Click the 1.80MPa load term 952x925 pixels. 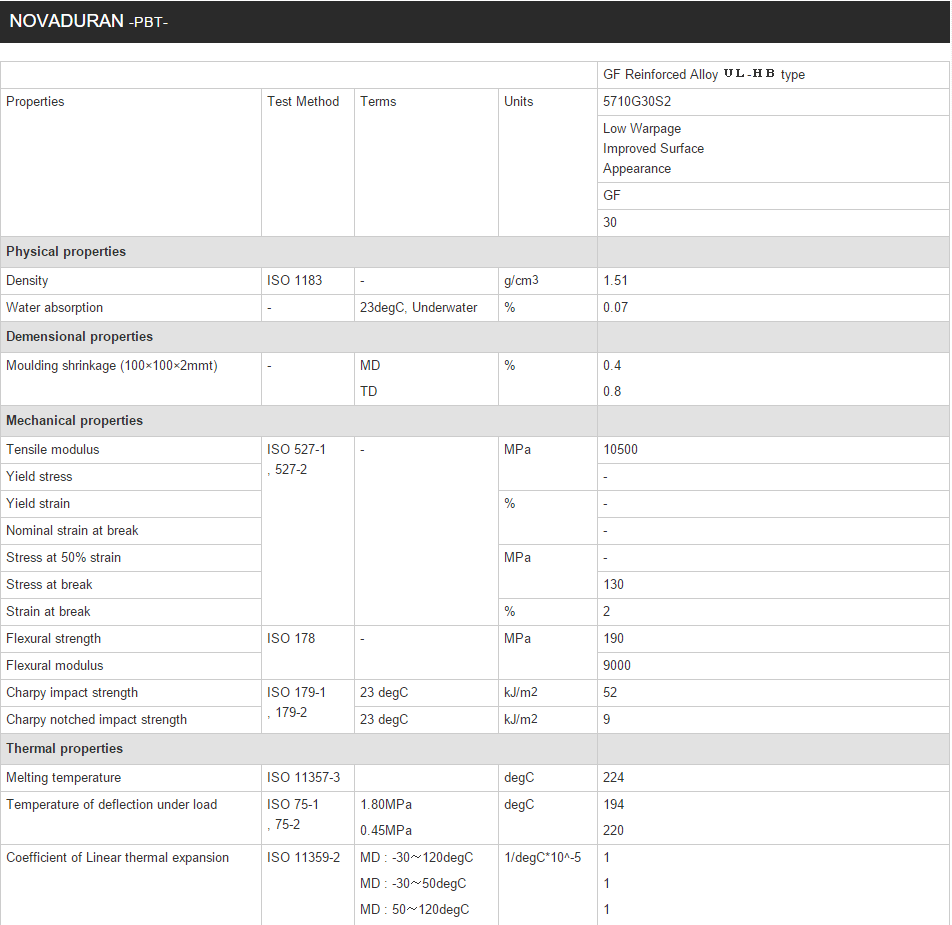386,805
